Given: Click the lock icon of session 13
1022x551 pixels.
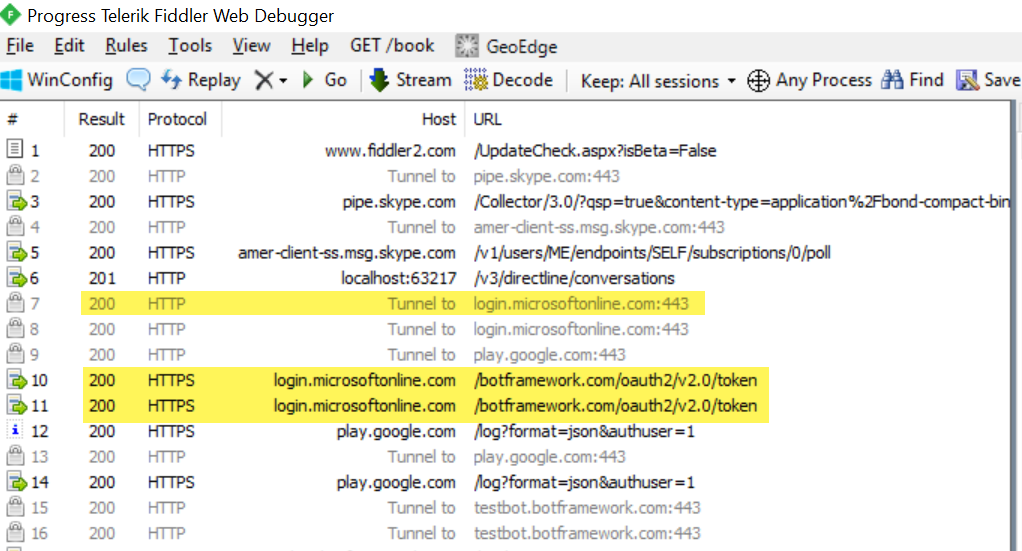Looking at the screenshot, I should coord(15,455).
